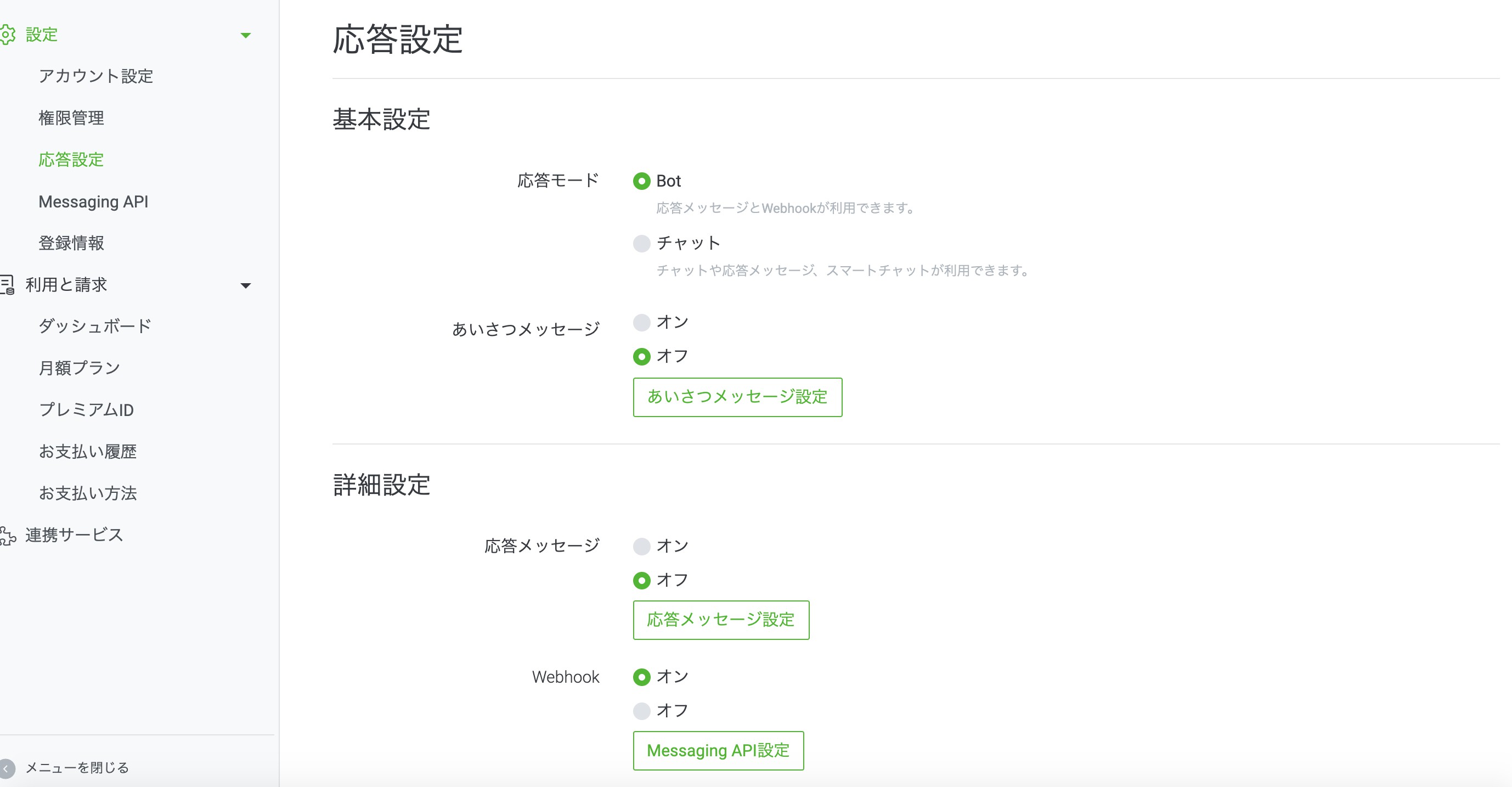Open 月額プラン in the sidebar
Screen dimensions: 1512x787
(x=79, y=368)
